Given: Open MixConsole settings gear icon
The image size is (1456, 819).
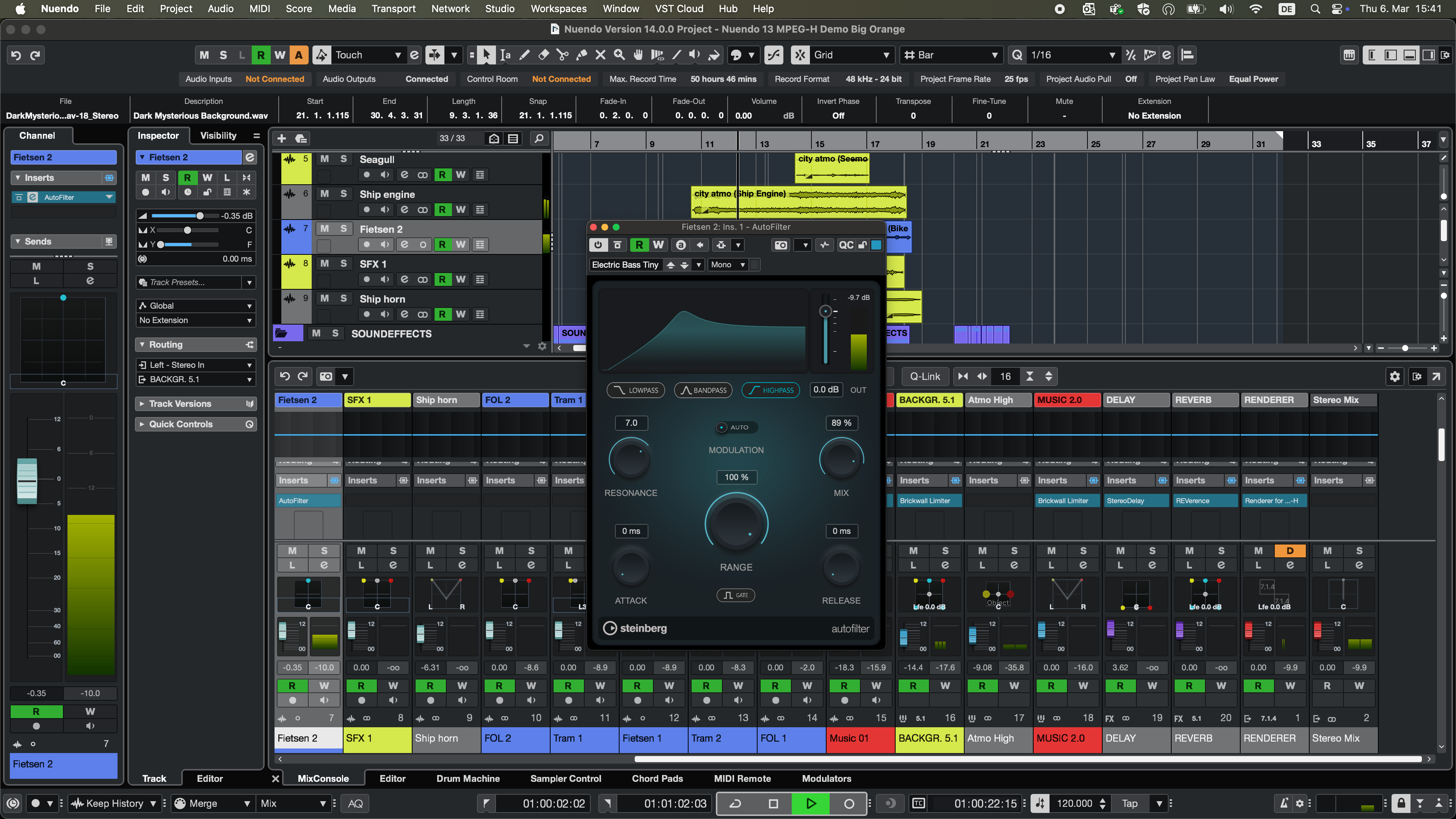Looking at the screenshot, I should 1395,377.
